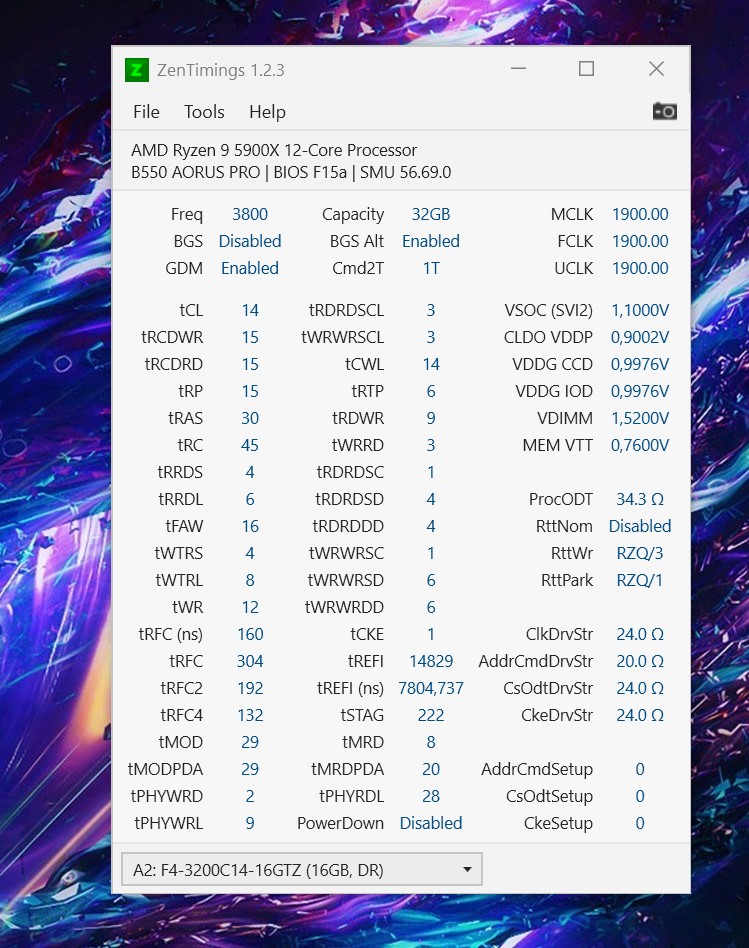Click the processor name text line

274,150
